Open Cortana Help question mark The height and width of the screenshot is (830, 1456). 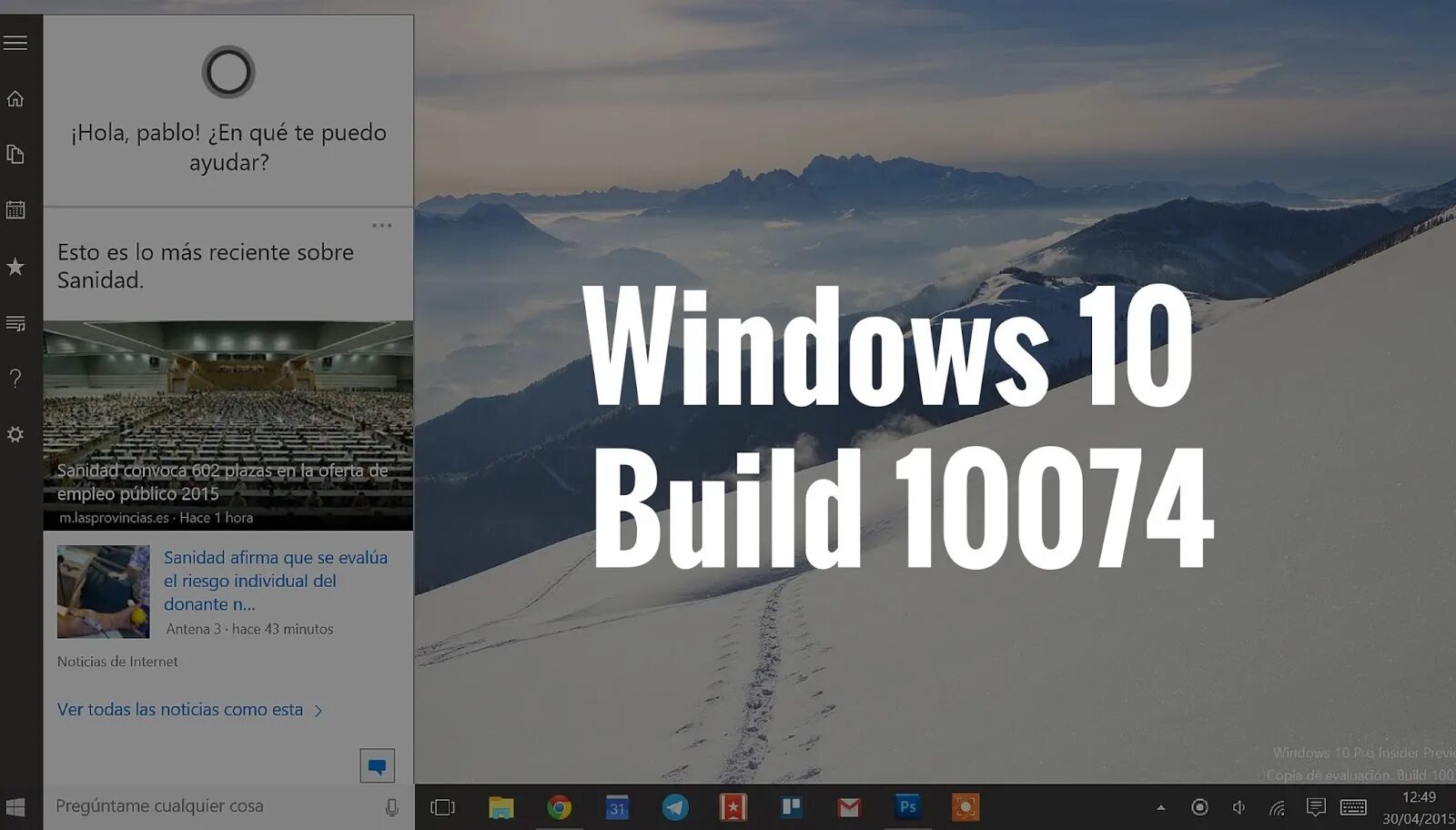click(x=15, y=379)
